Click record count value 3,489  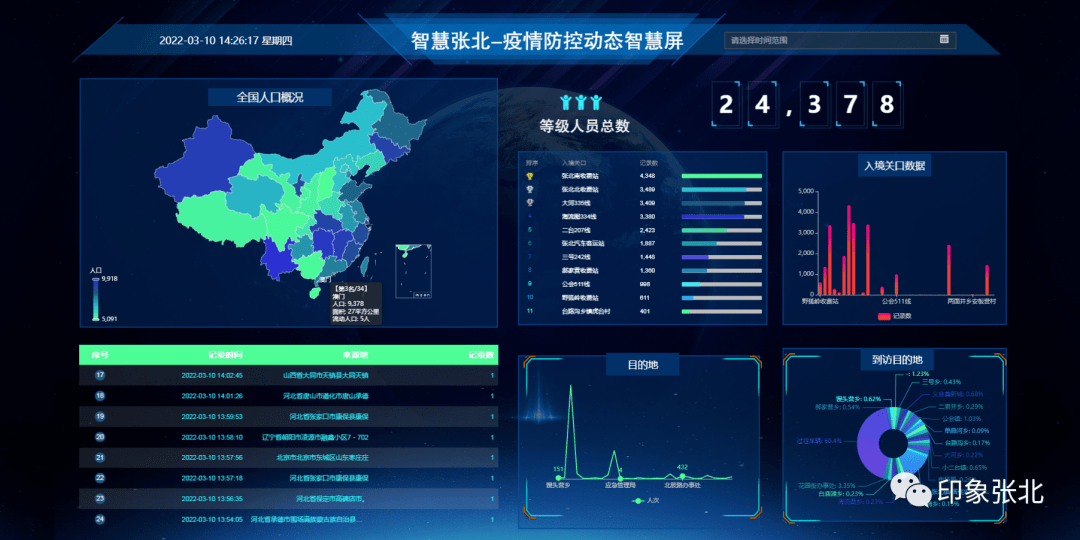(647, 189)
